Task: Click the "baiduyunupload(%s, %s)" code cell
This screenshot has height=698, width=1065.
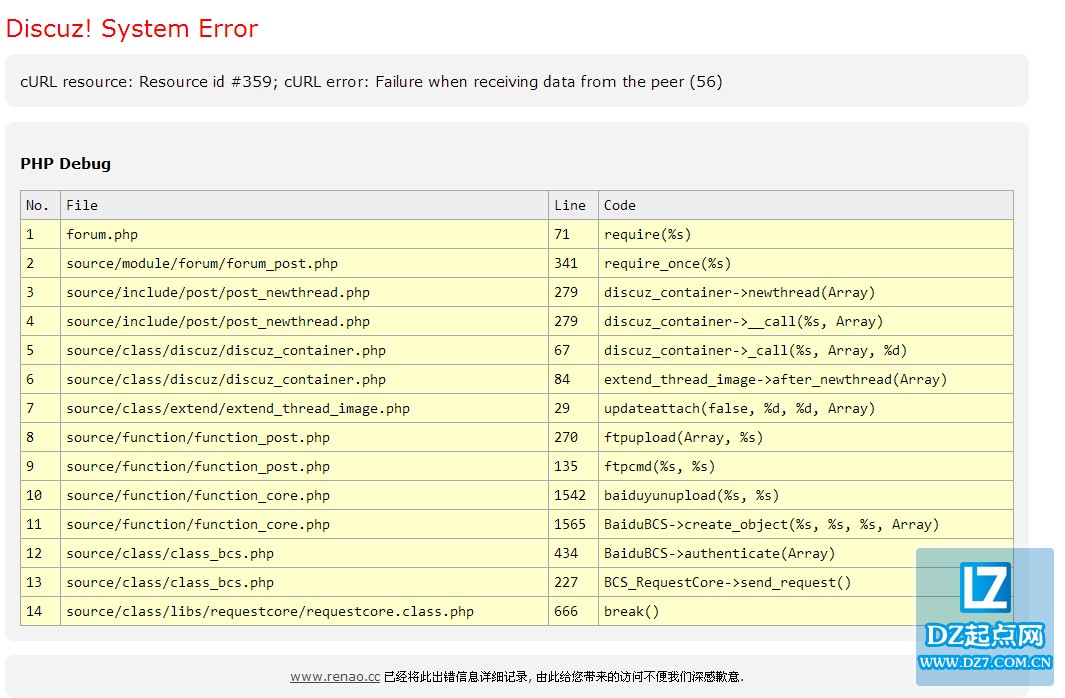Action: pyautogui.click(x=806, y=496)
